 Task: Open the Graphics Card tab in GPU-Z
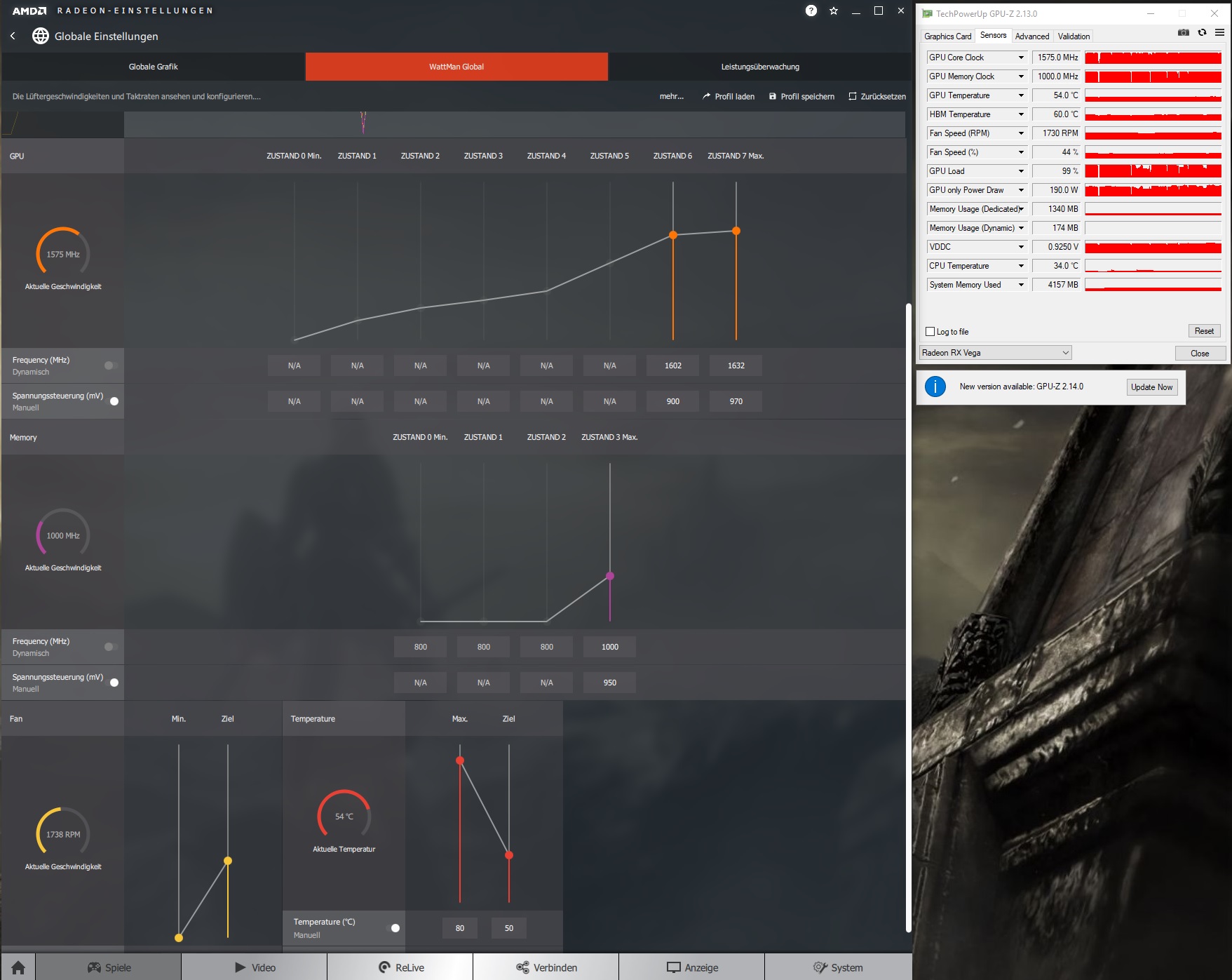[x=947, y=36]
